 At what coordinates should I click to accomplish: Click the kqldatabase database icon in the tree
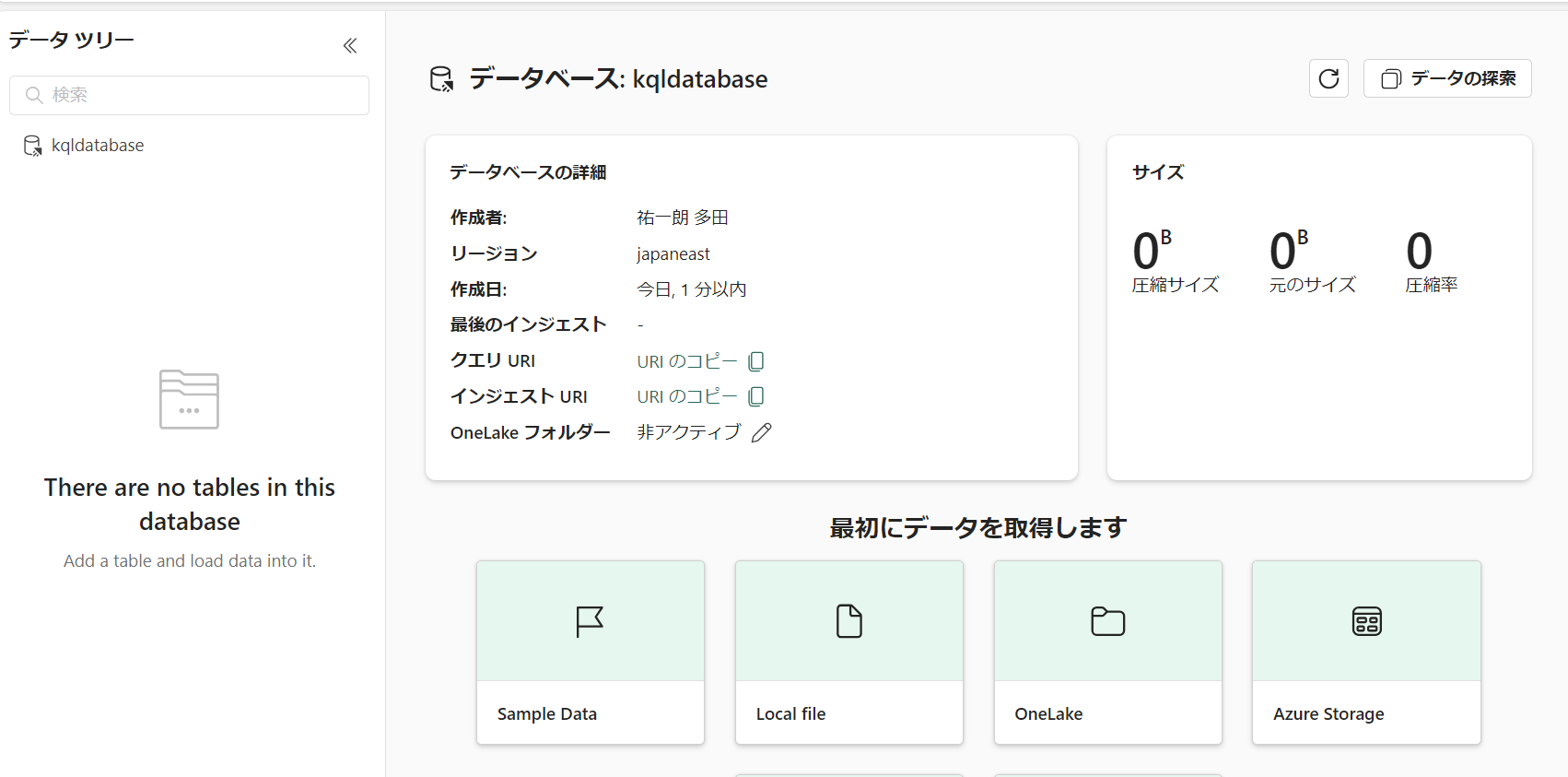[x=32, y=146]
